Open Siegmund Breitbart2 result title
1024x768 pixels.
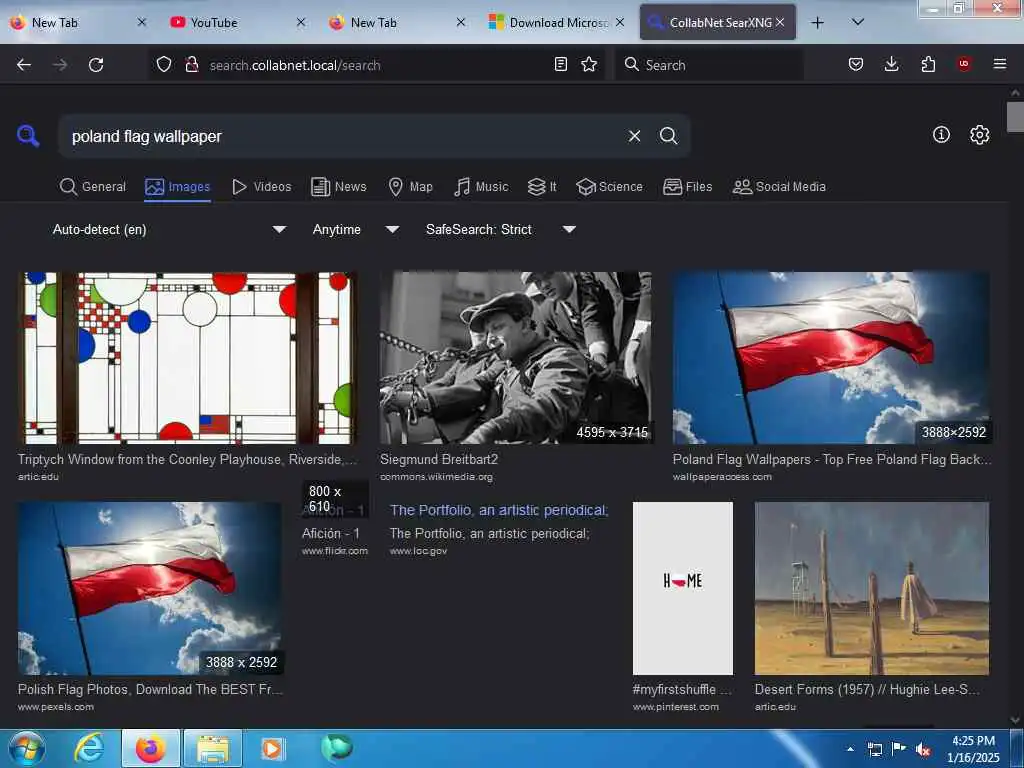coord(439,459)
